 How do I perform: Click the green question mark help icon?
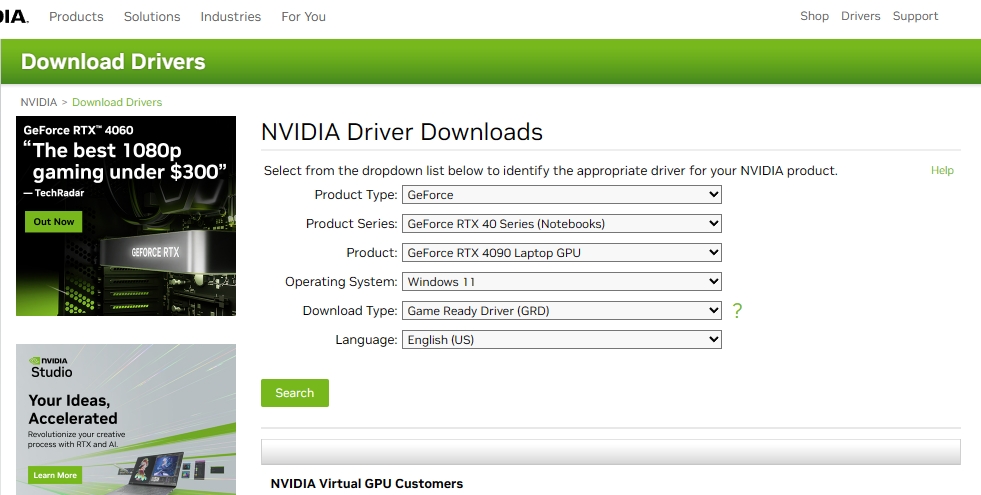pos(737,310)
